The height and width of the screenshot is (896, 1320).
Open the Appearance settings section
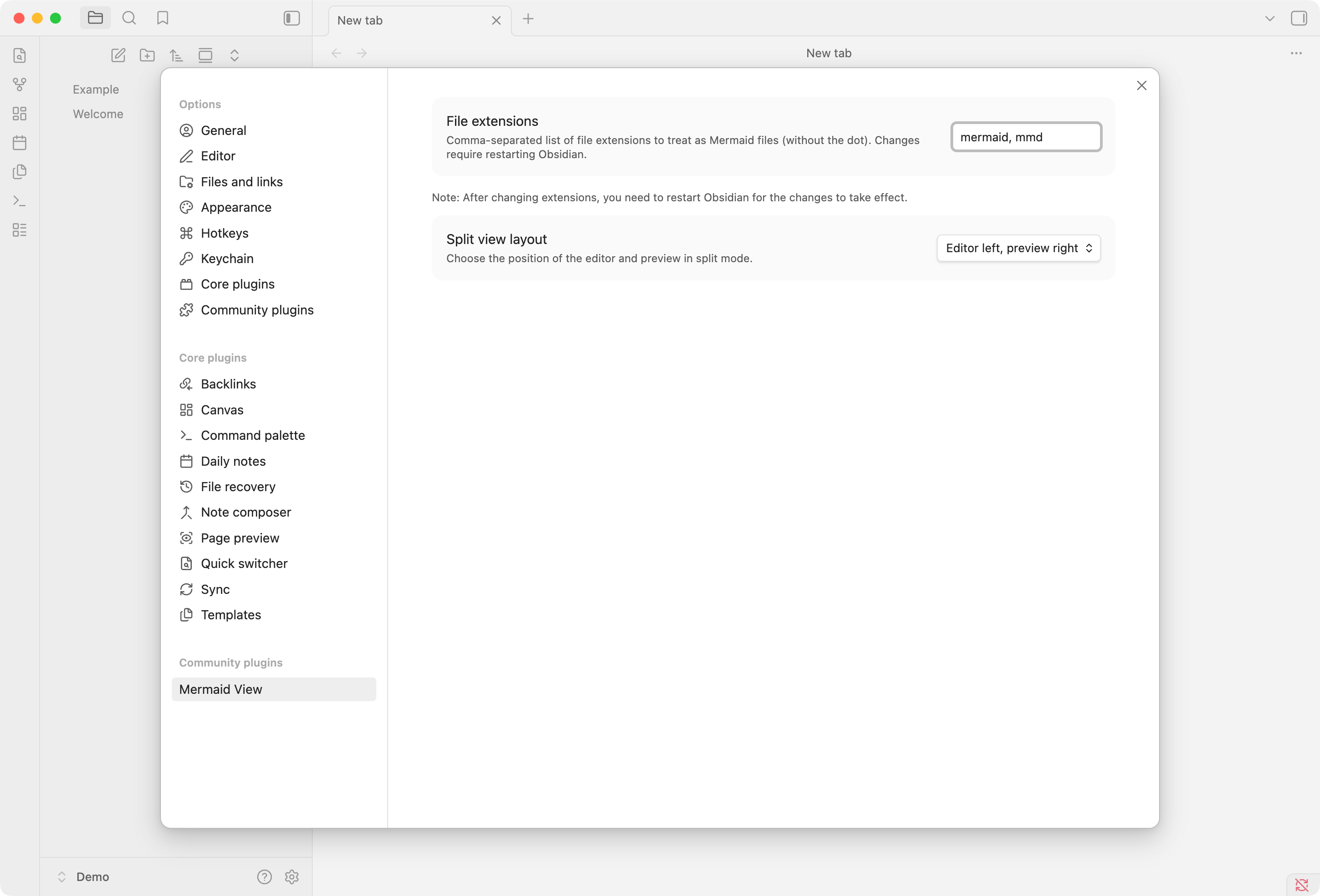click(236, 207)
